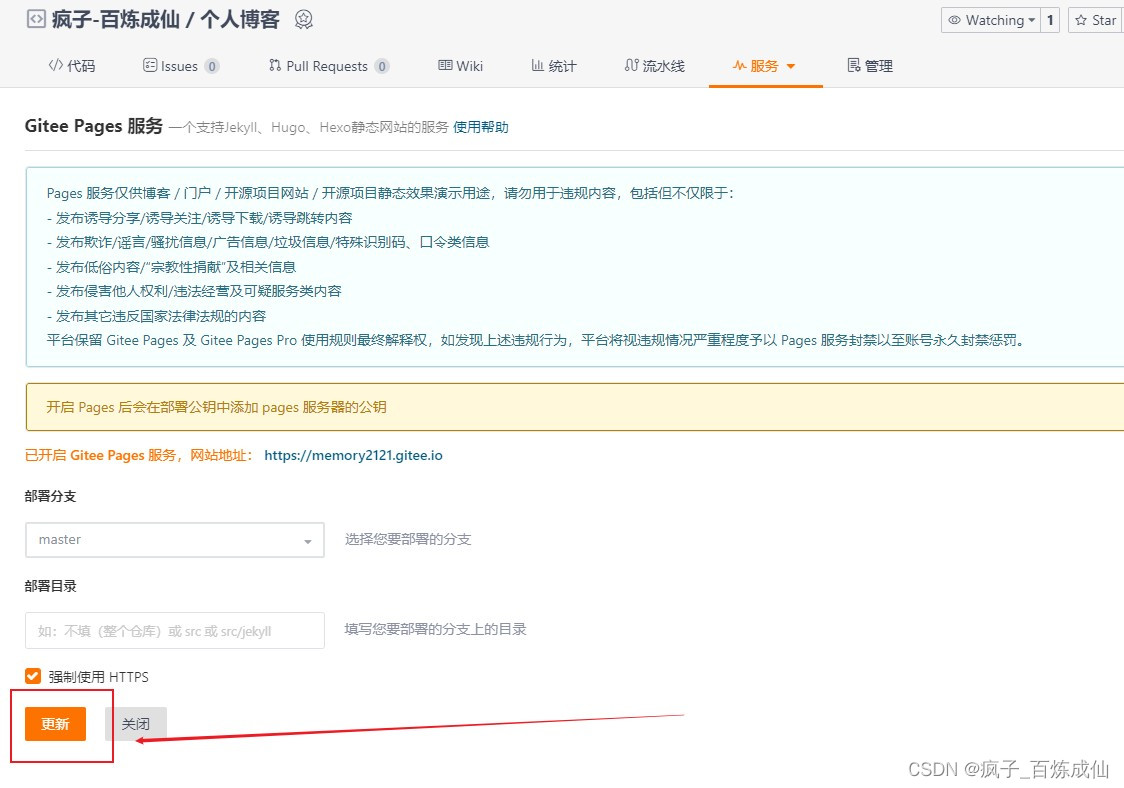Click the badge icon after 个人博客 title
The height and width of the screenshot is (788, 1124).
tap(302, 18)
